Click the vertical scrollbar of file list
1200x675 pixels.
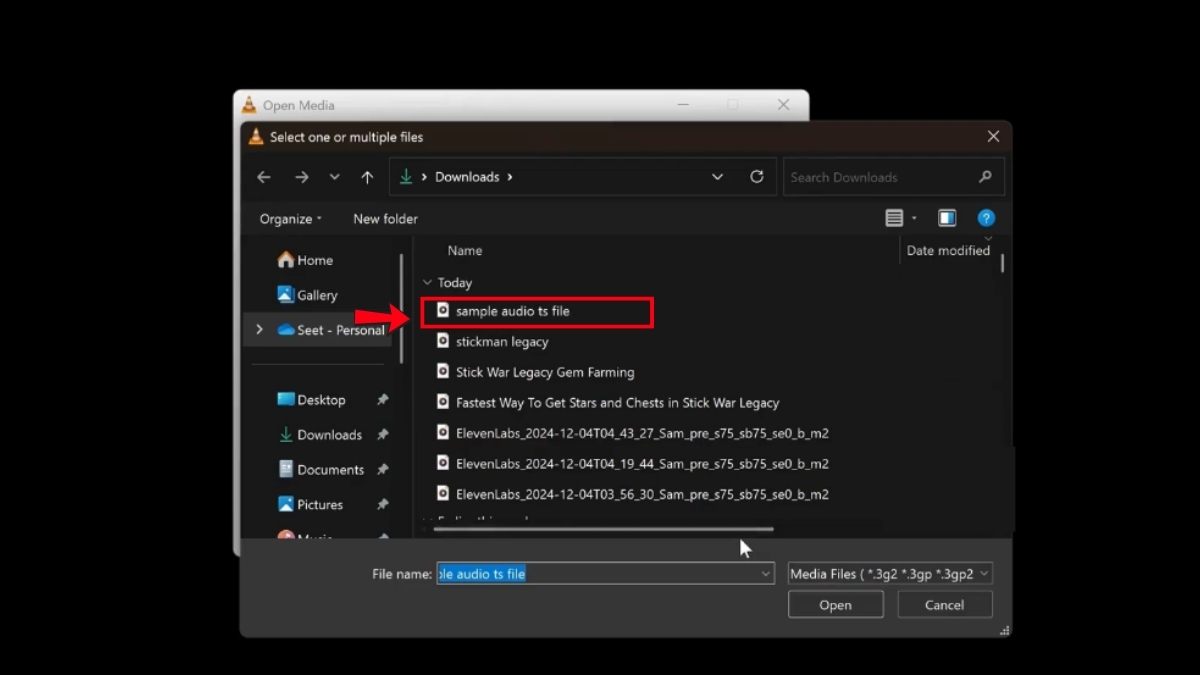[x=1001, y=262]
